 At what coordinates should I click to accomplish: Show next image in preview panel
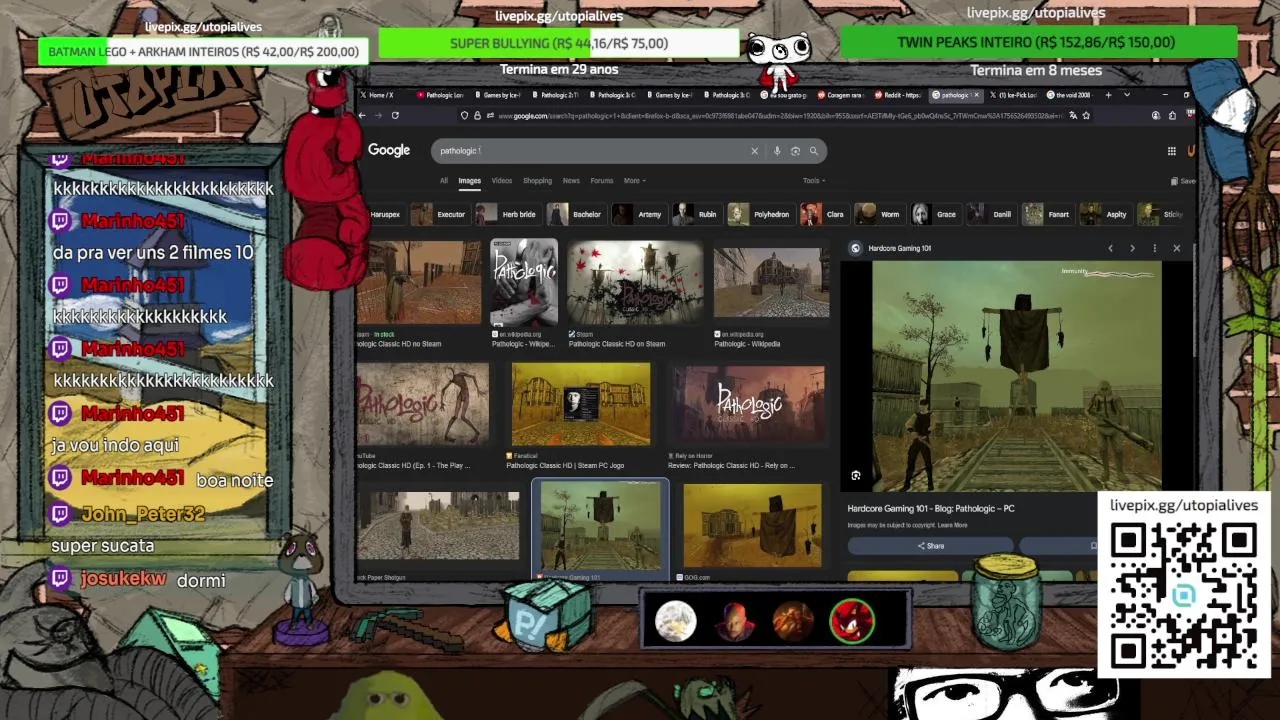pos(1132,248)
